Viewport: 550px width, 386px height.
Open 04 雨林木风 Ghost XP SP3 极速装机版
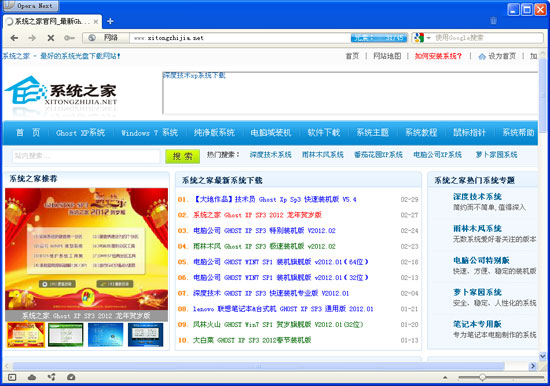pos(264,246)
